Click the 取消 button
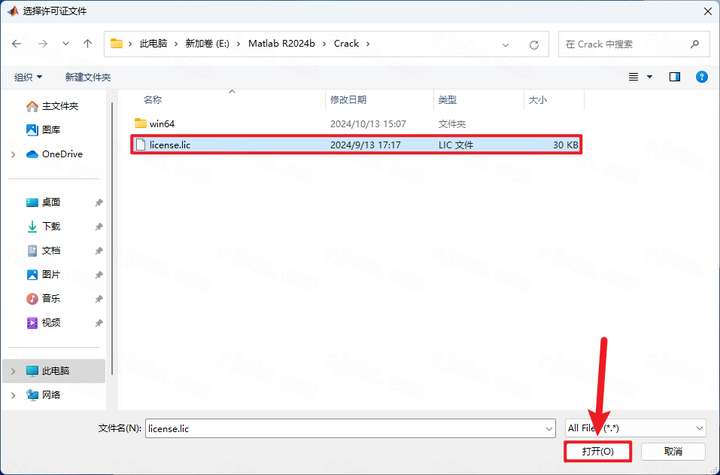The width and height of the screenshot is (720, 475). [x=673, y=451]
